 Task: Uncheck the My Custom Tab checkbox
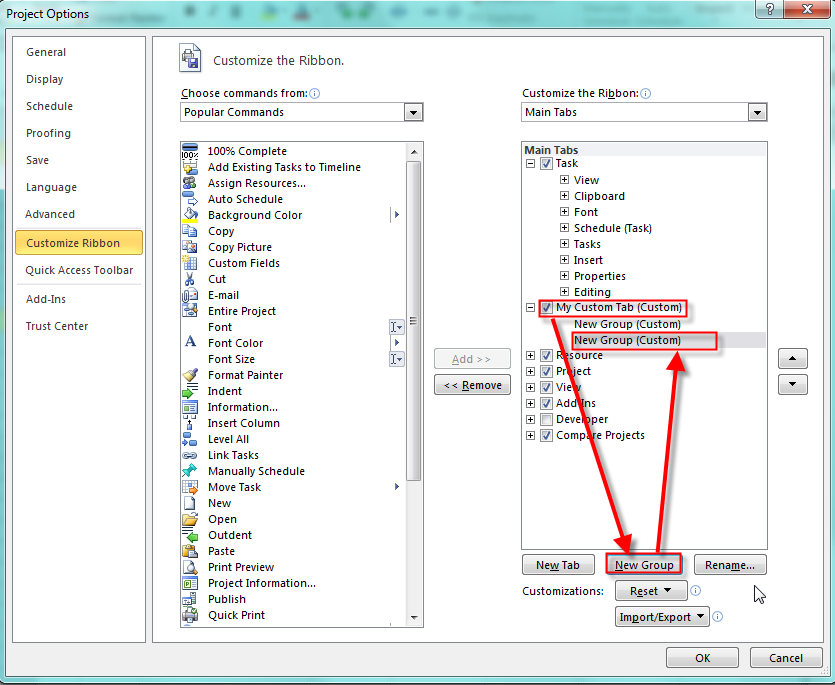click(546, 308)
